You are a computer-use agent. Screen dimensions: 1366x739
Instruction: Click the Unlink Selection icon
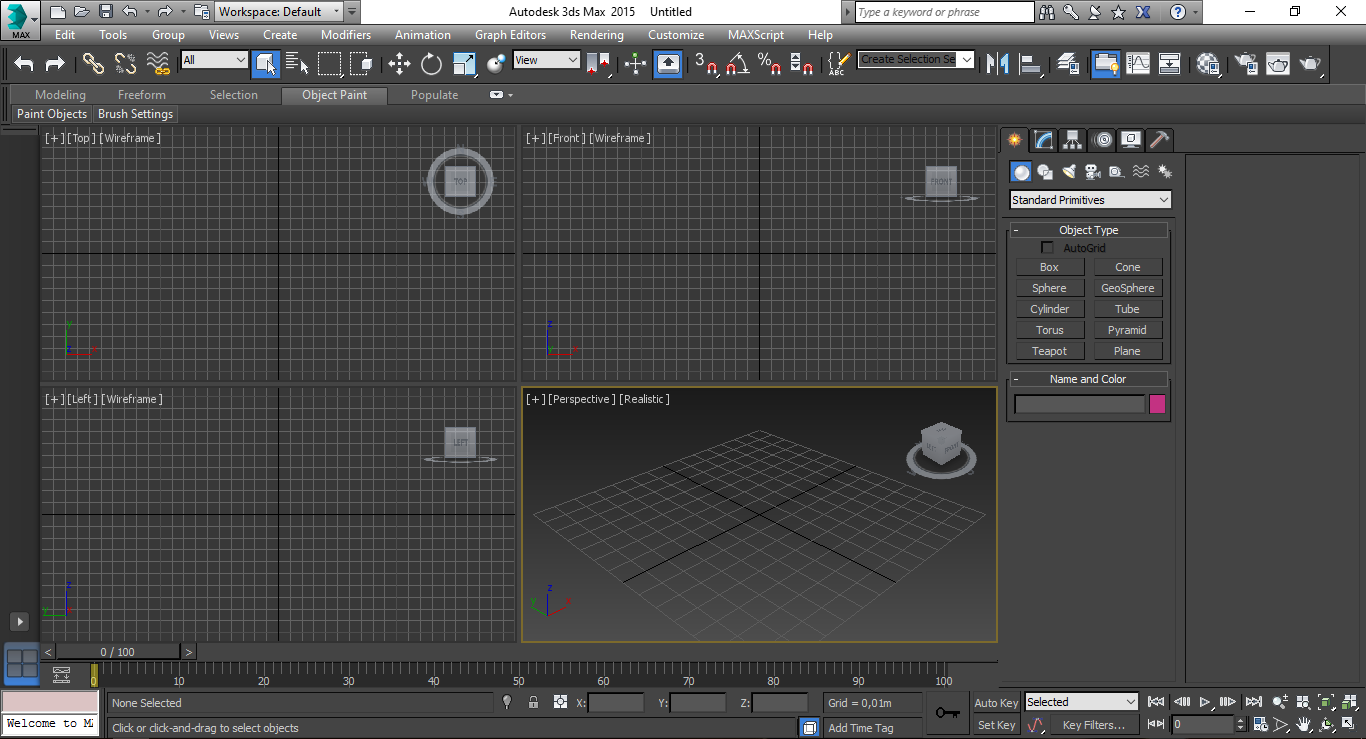(x=125, y=64)
